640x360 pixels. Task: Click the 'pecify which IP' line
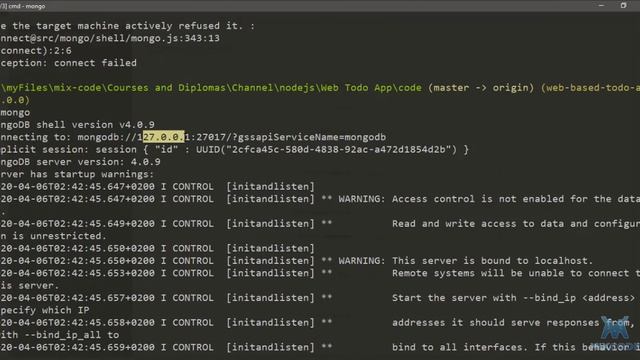tap(45, 310)
